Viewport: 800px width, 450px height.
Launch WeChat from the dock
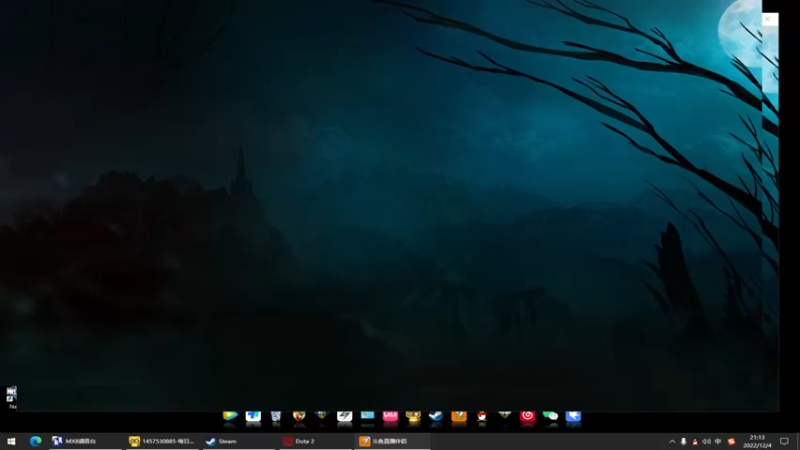pyautogui.click(x=551, y=416)
